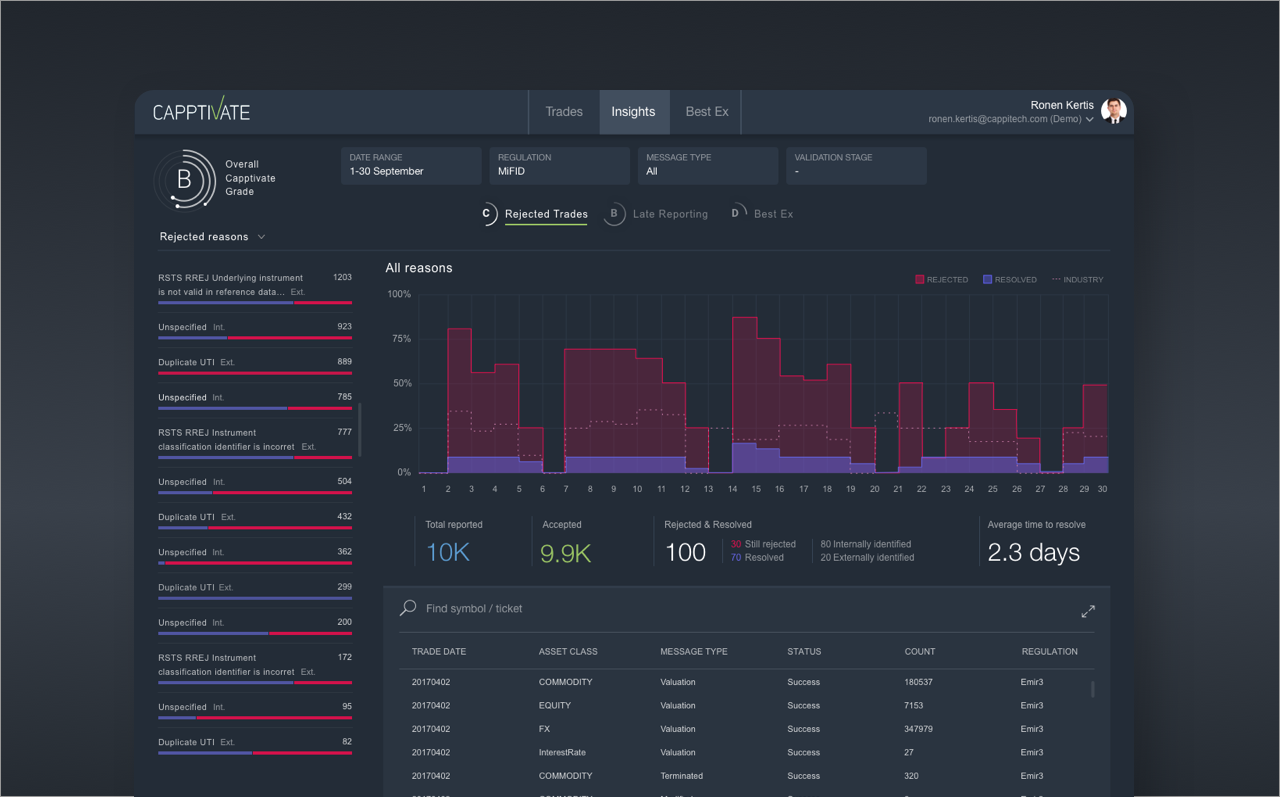Switch to the Trades tab
This screenshot has height=797, width=1280.
pyautogui.click(x=564, y=112)
